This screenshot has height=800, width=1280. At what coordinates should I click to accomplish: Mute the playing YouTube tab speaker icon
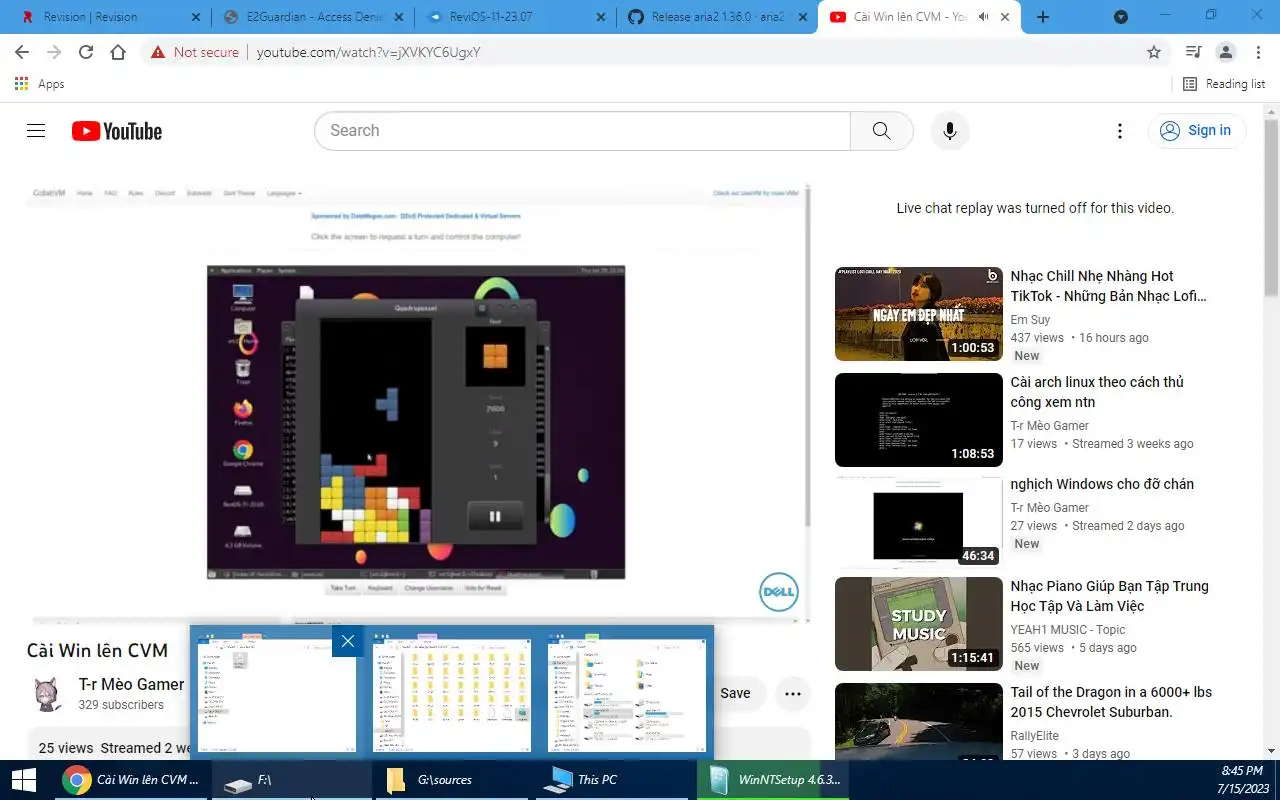coord(983,17)
